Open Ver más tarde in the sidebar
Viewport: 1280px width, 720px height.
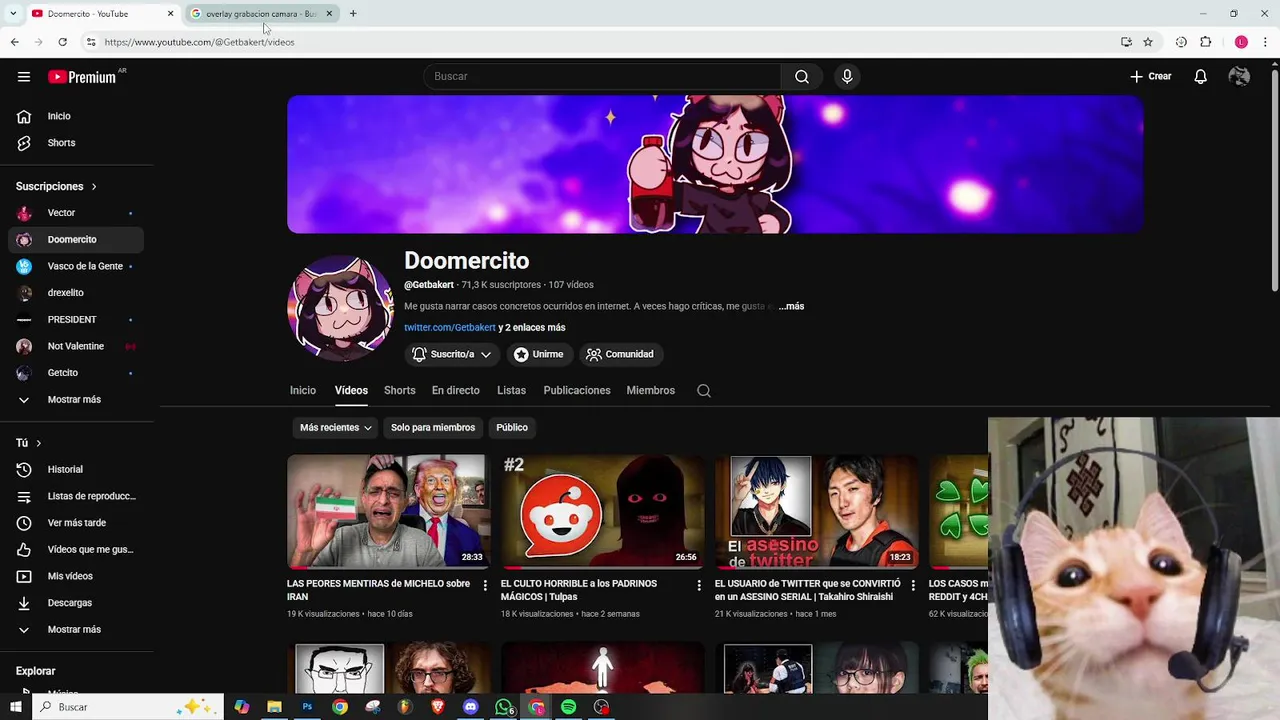pyautogui.click(x=76, y=523)
